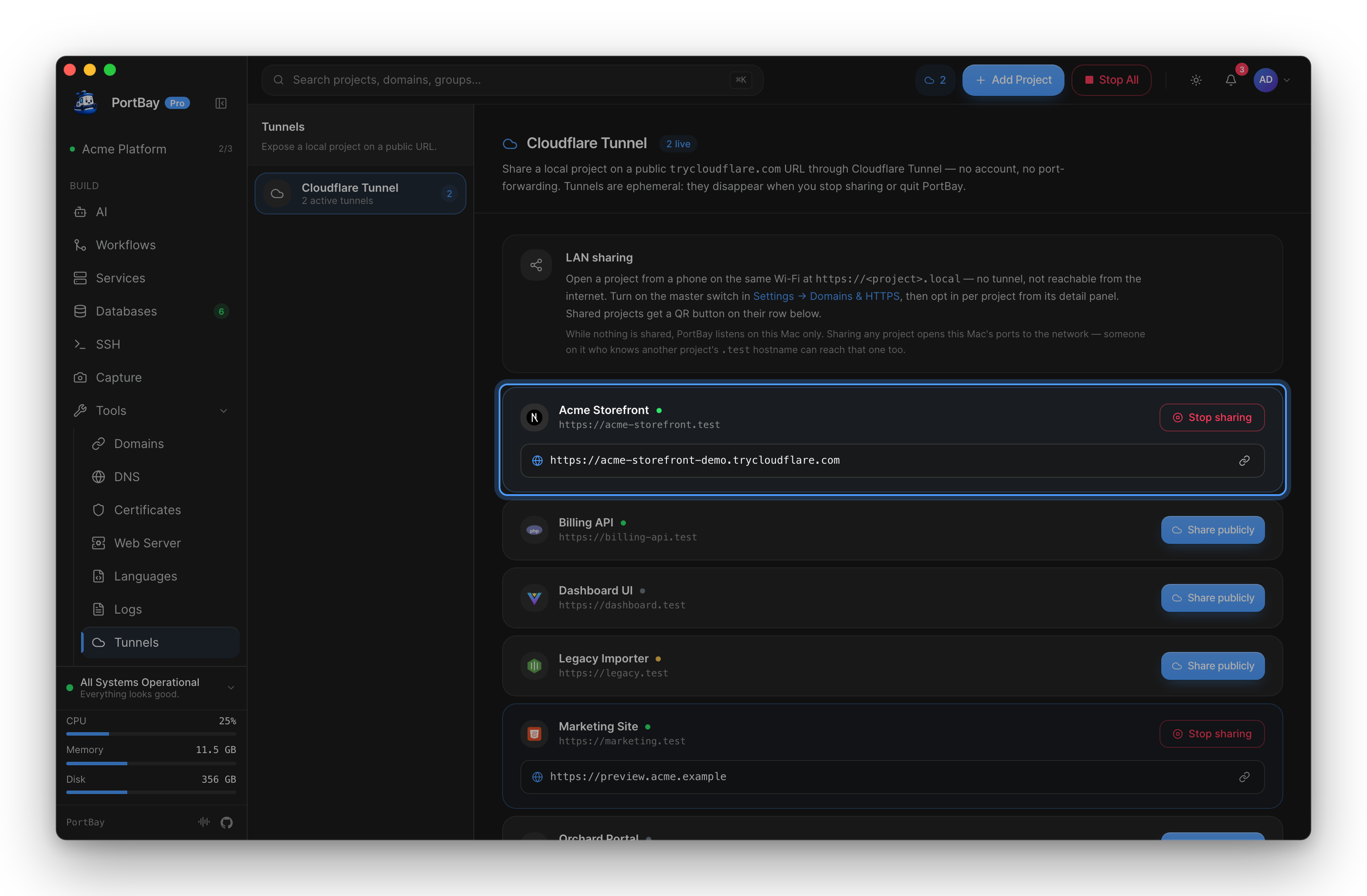
Task: Toggle light/dark theme sun icon
Action: [x=1196, y=81]
